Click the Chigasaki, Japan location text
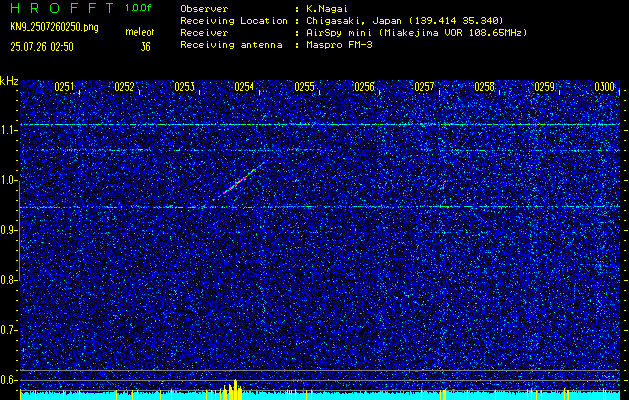This screenshot has height=400, width=629. click(405, 21)
